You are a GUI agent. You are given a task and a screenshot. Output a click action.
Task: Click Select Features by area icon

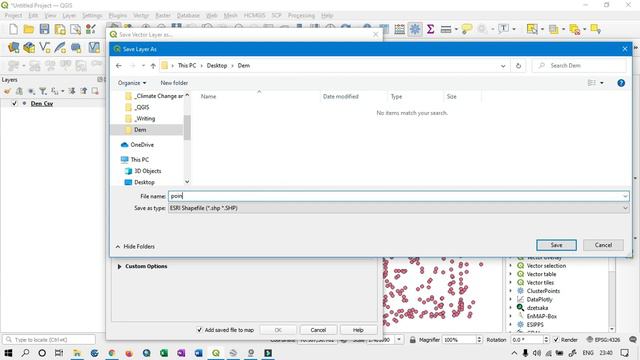532,29
